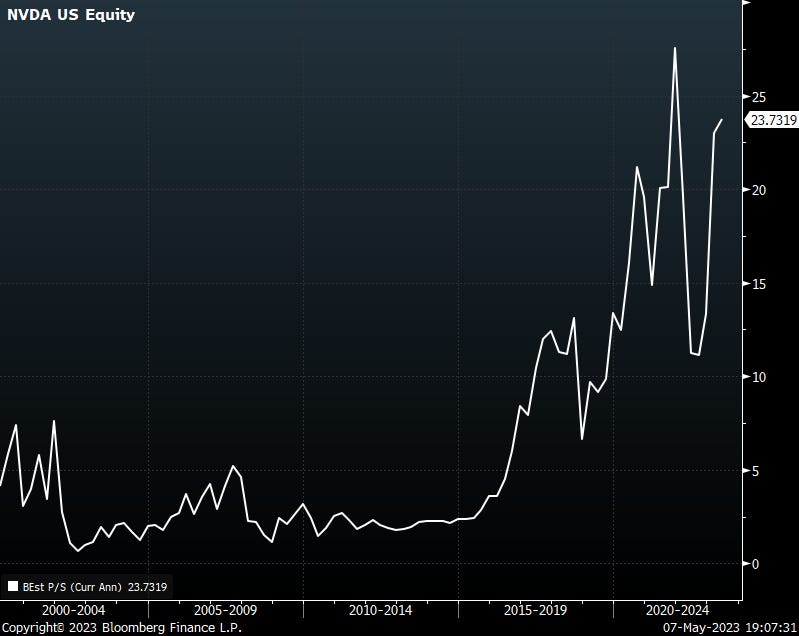This screenshot has width=799, height=636.
Task: Click the end point of the line near 23.7319
Action: (722, 120)
